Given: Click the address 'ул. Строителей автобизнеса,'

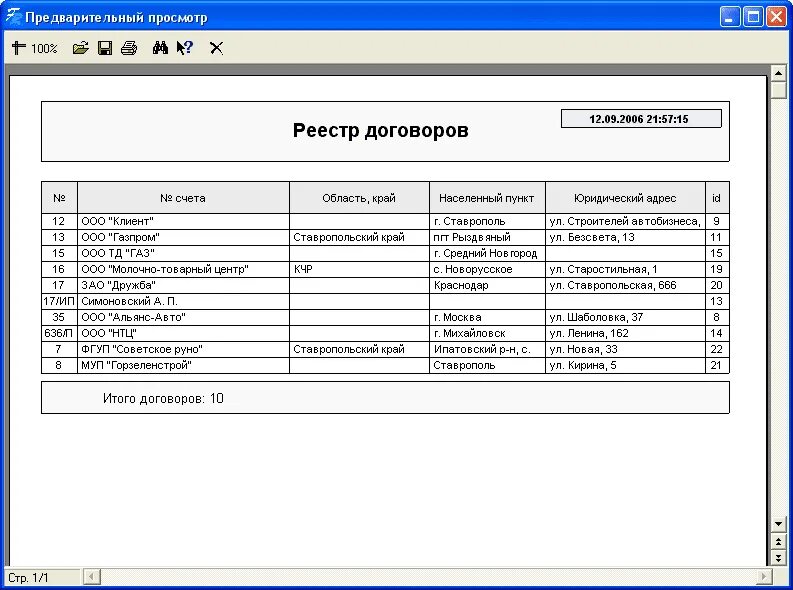Looking at the screenshot, I should (625, 221).
